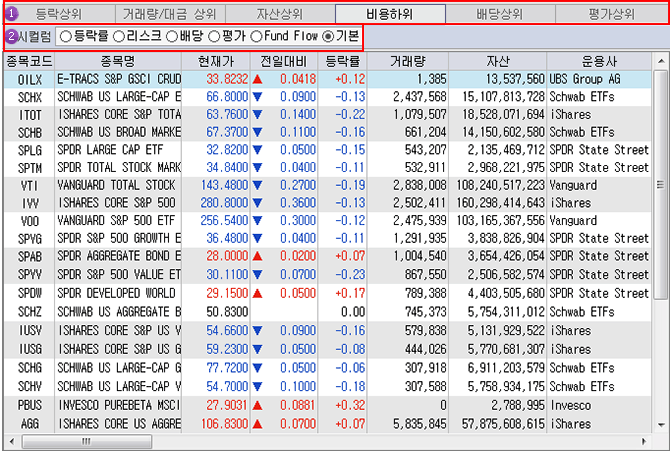Click the vertical scrollbar up arrow

(661, 62)
